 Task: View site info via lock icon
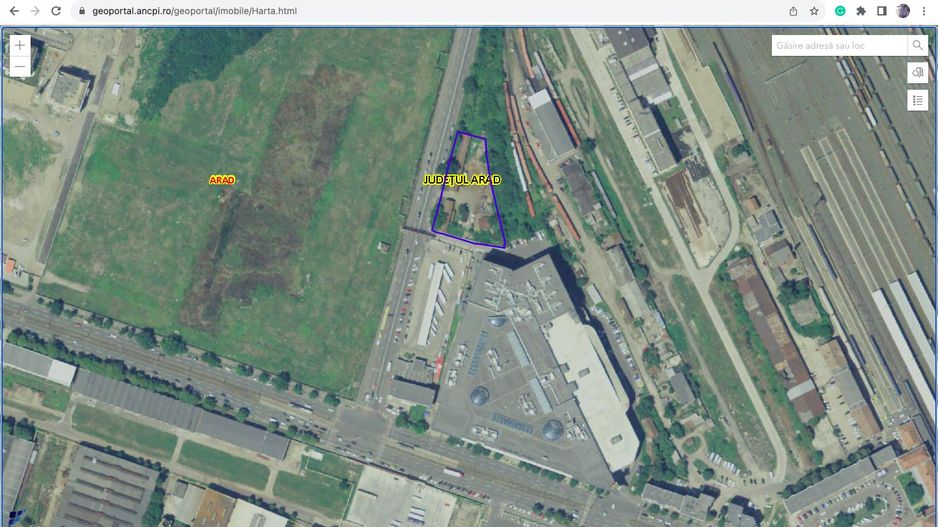tap(83, 11)
